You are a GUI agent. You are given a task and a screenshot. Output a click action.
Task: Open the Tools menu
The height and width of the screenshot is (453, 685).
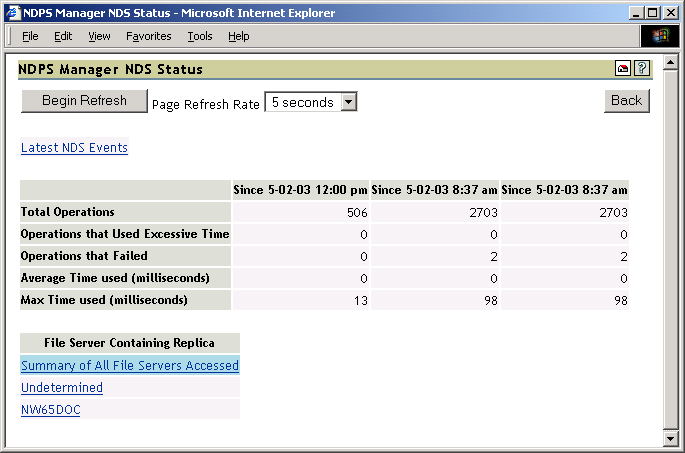(200, 36)
